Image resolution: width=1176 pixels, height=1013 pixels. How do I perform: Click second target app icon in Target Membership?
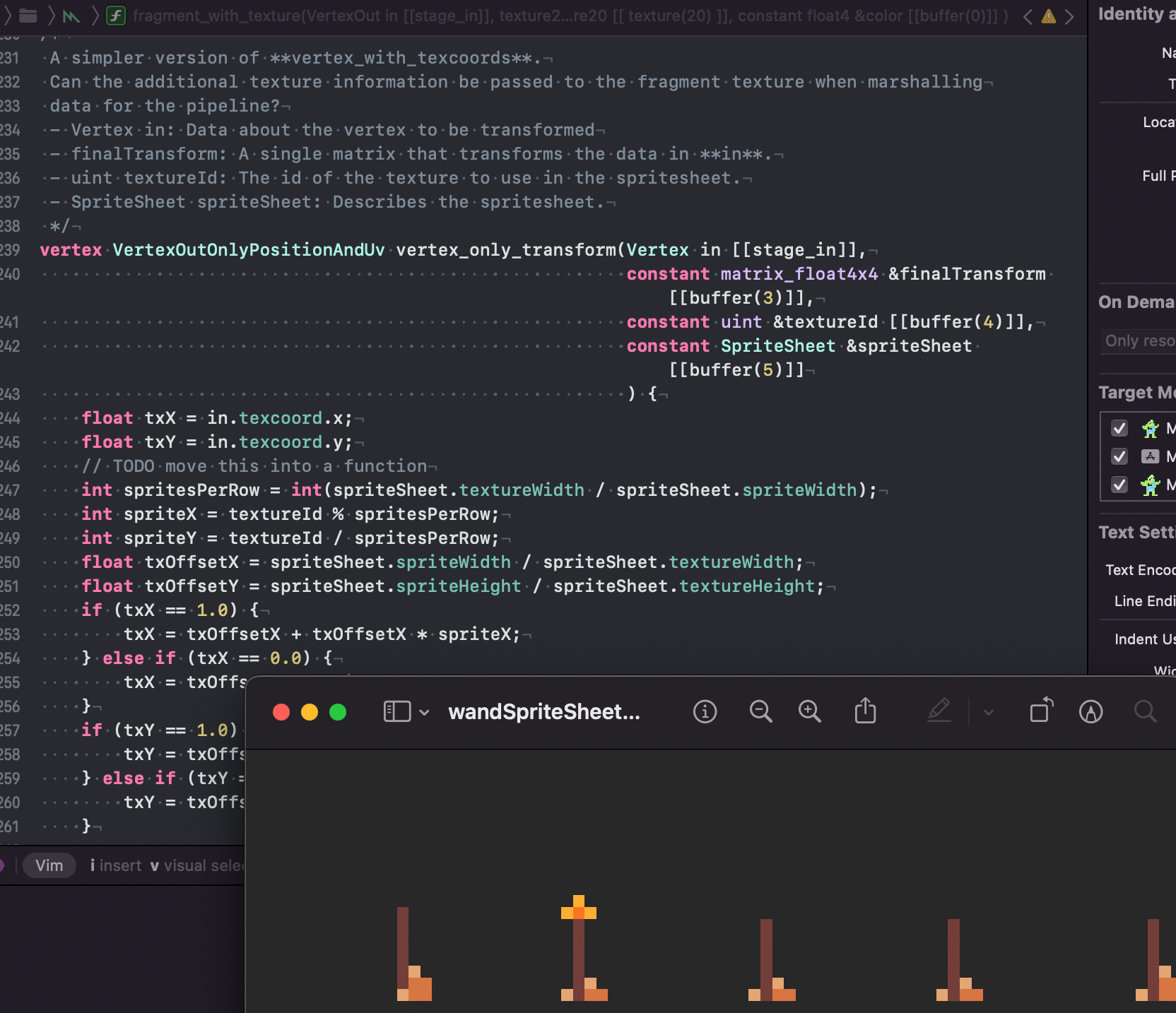1151,456
